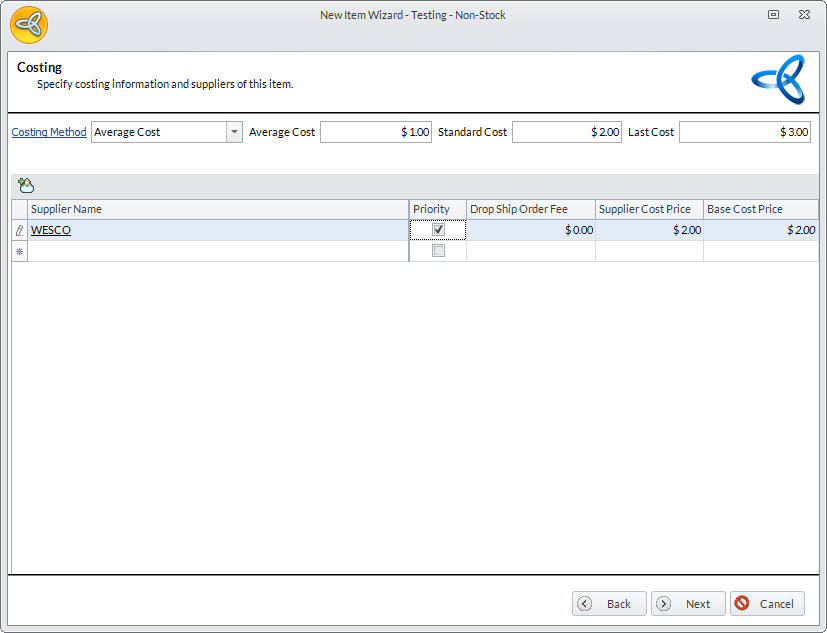Viewport: 827px width, 633px height.
Task: Open the Costing Method link
Action: pos(49,132)
